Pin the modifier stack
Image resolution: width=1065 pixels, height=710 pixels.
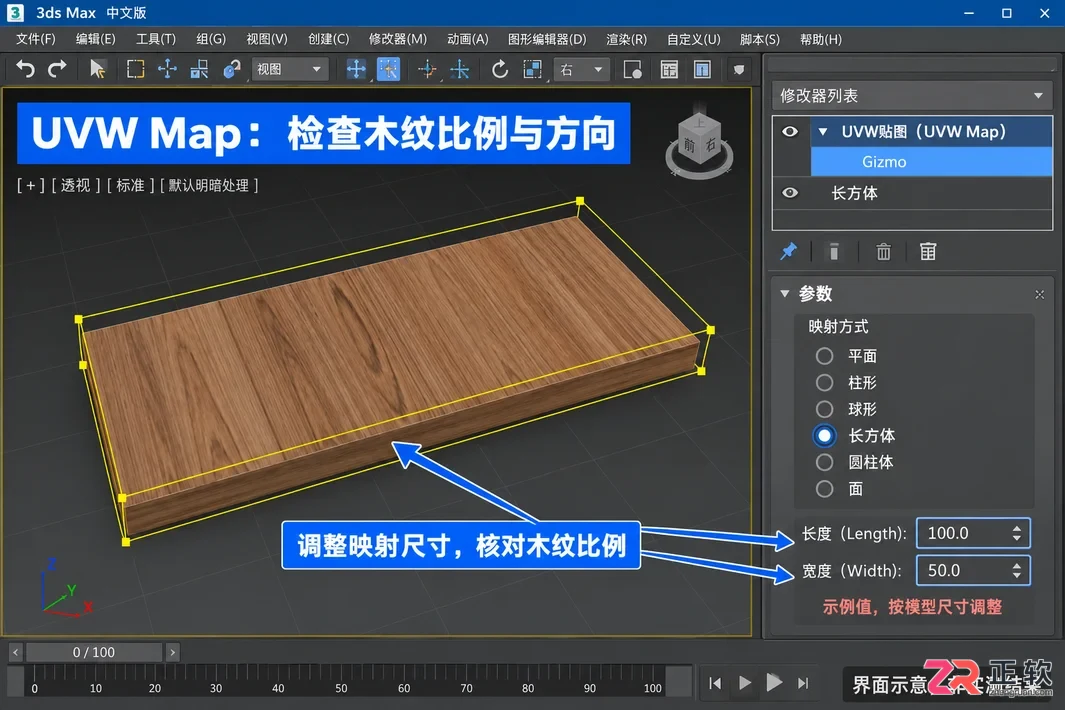788,251
